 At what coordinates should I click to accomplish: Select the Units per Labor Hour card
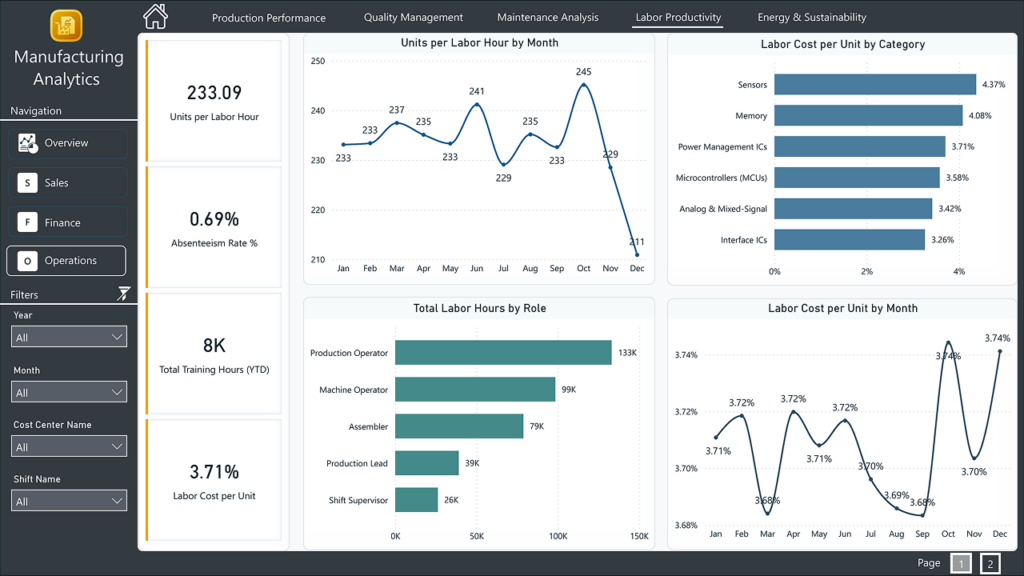(x=214, y=100)
